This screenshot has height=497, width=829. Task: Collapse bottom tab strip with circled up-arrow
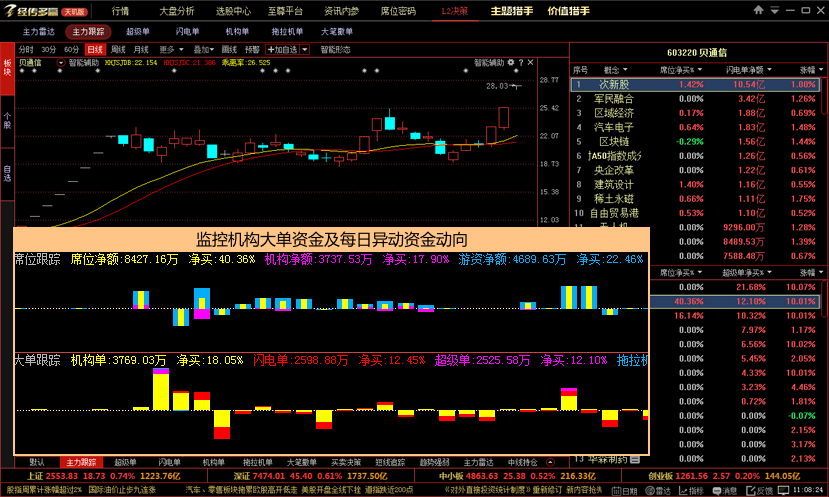pos(550,462)
